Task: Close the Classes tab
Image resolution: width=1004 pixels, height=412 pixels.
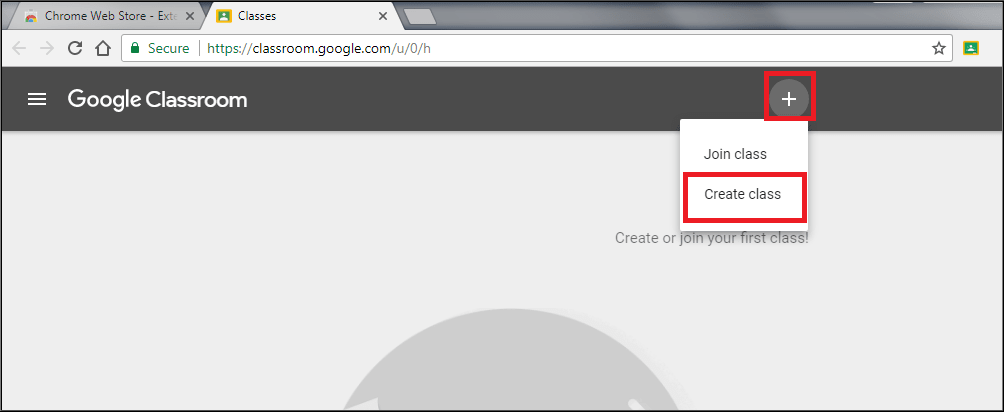Action: tap(383, 17)
